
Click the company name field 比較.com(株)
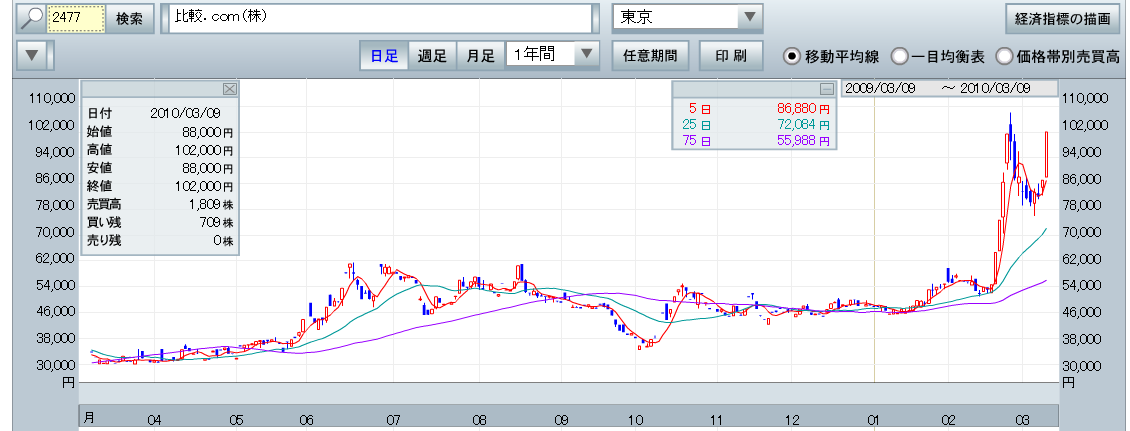(380, 18)
